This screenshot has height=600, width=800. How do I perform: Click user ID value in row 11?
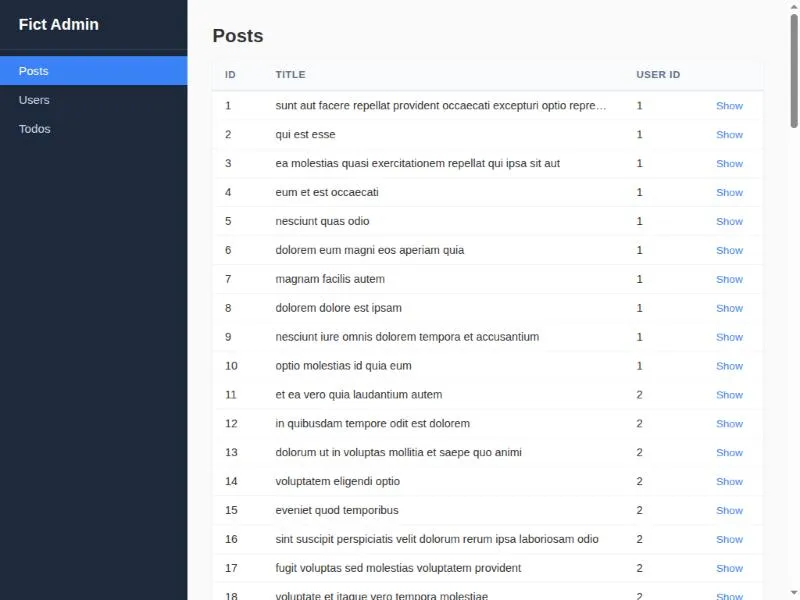coord(639,395)
